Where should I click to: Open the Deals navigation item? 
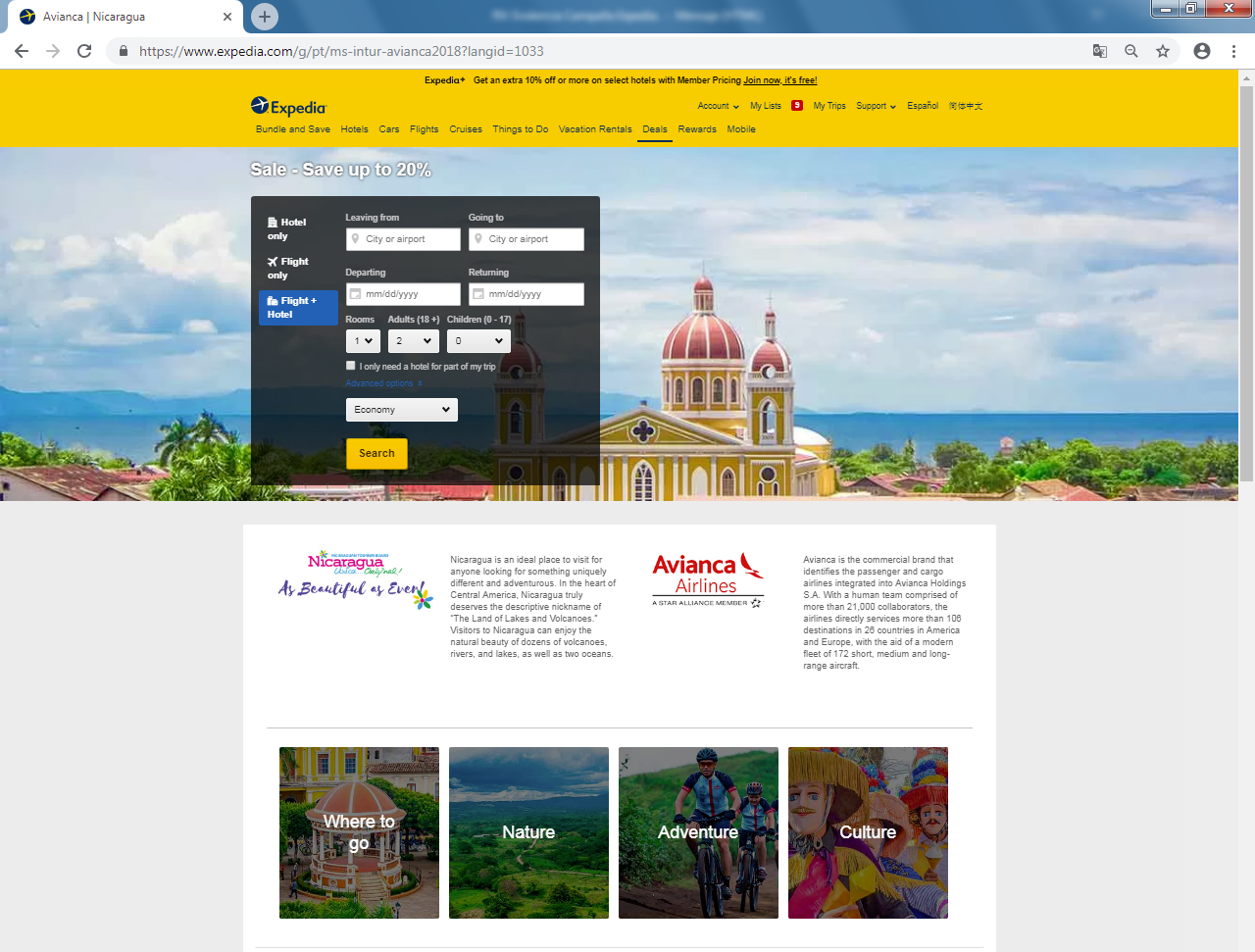655,129
